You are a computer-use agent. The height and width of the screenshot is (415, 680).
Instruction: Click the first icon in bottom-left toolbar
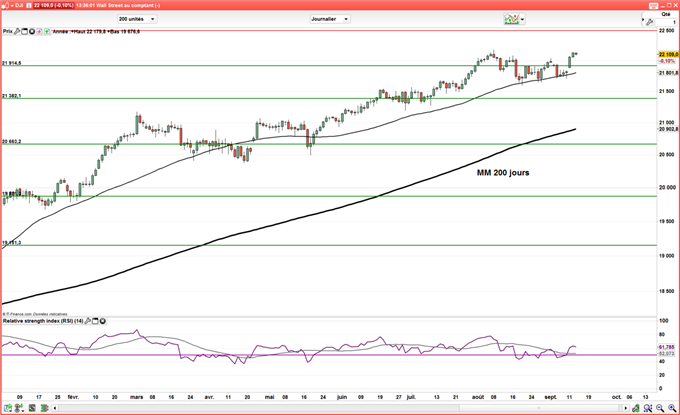[x=7, y=408]
